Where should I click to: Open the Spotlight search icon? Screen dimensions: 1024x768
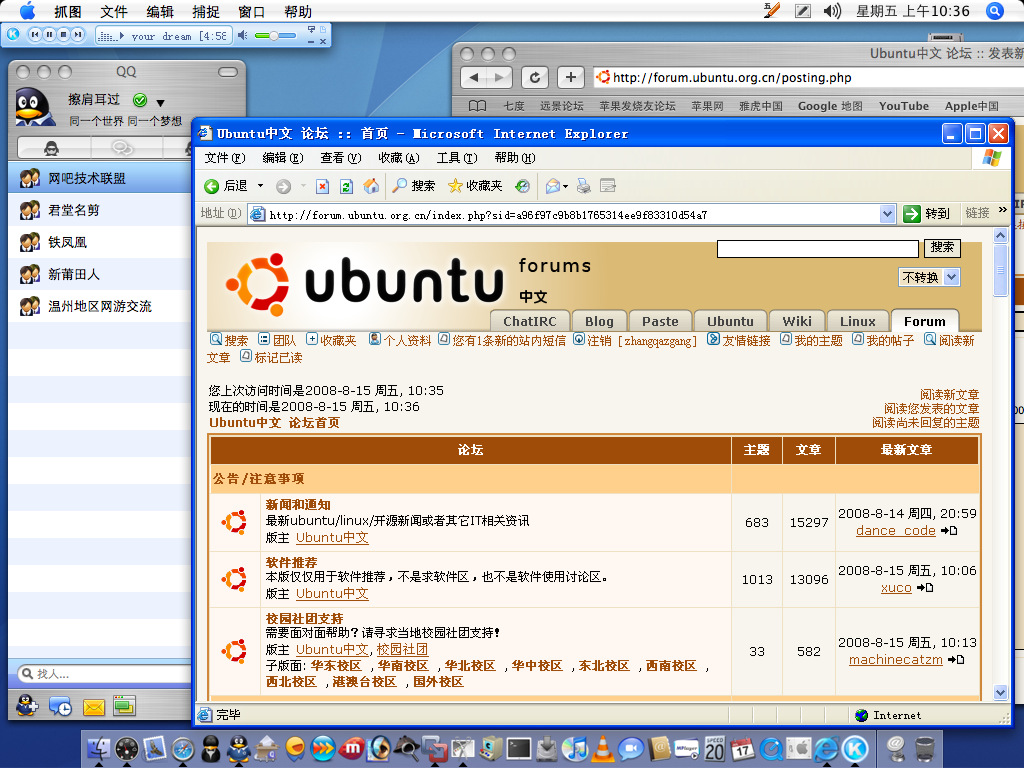[x=995, y=11]
